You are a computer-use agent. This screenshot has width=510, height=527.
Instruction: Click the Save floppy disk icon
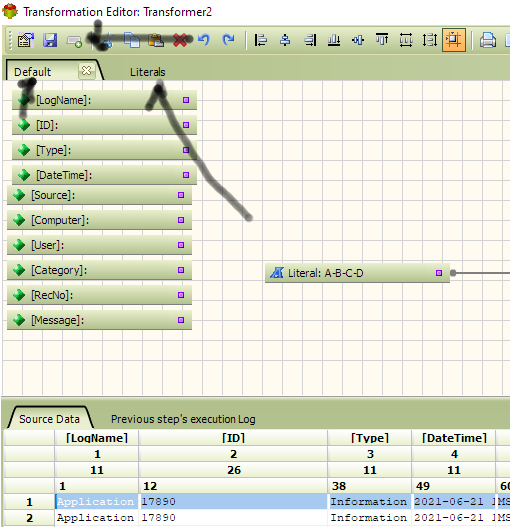tap(50, 40)
